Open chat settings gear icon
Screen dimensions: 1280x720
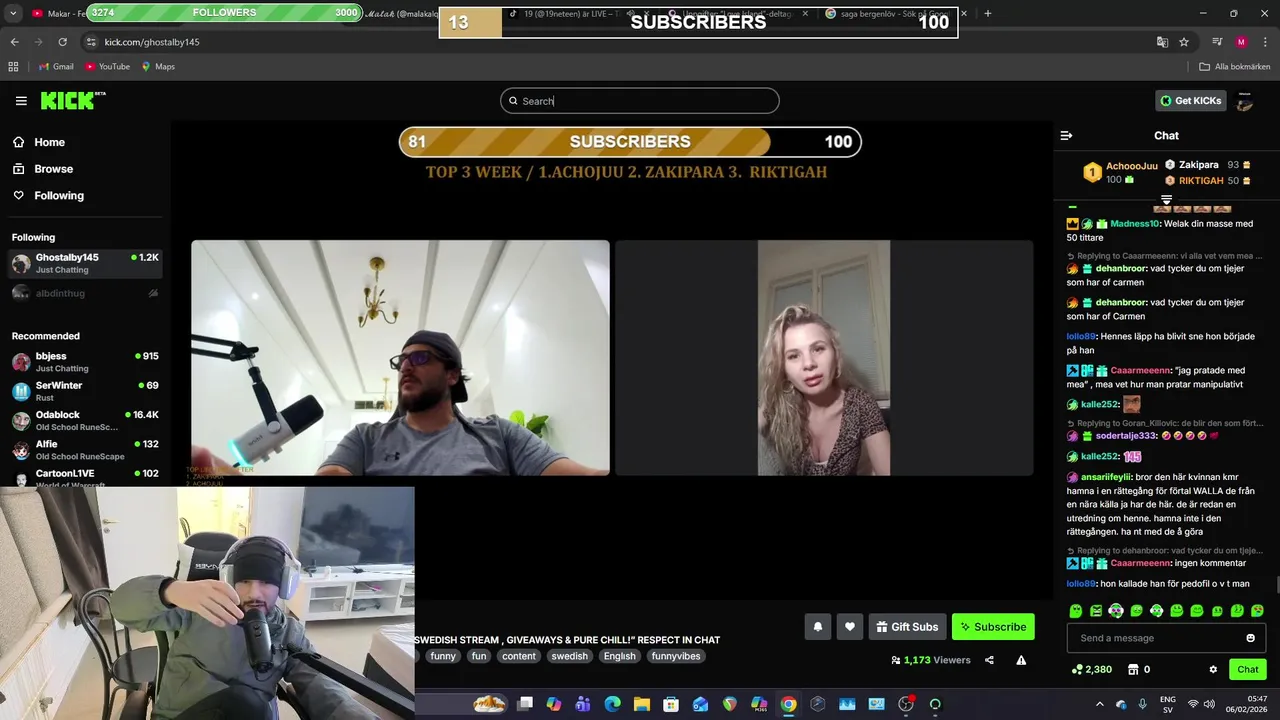click(1213, 669)
